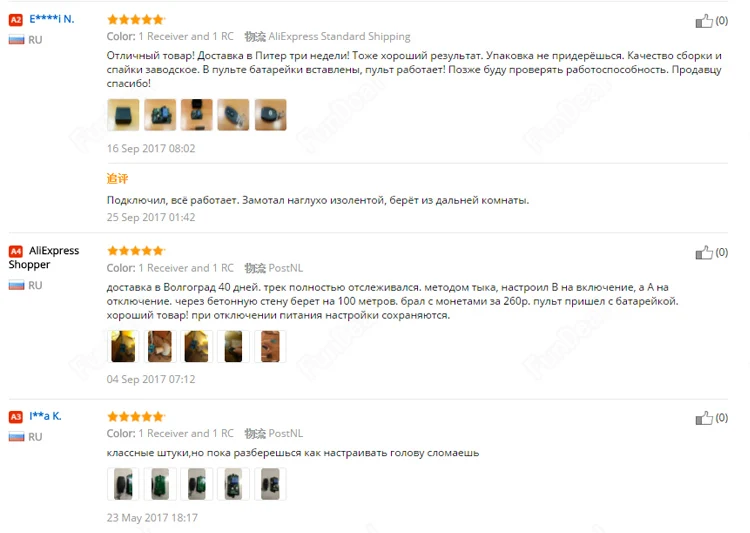
Task: Click the A4 level badge beside AliExpress Shopper
Action: pos(16,251)
